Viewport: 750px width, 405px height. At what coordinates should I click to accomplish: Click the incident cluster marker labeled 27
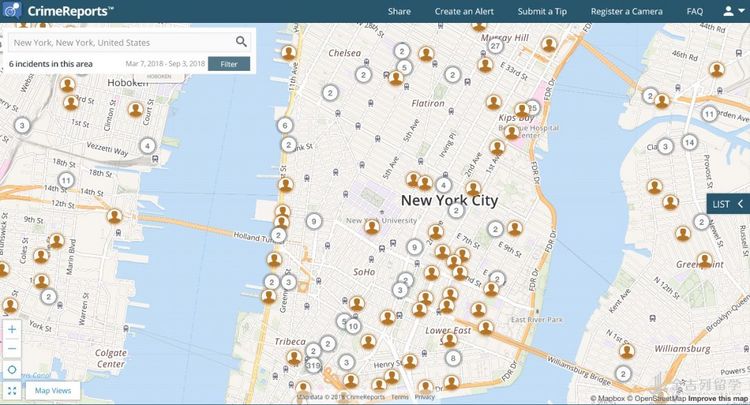496,46
